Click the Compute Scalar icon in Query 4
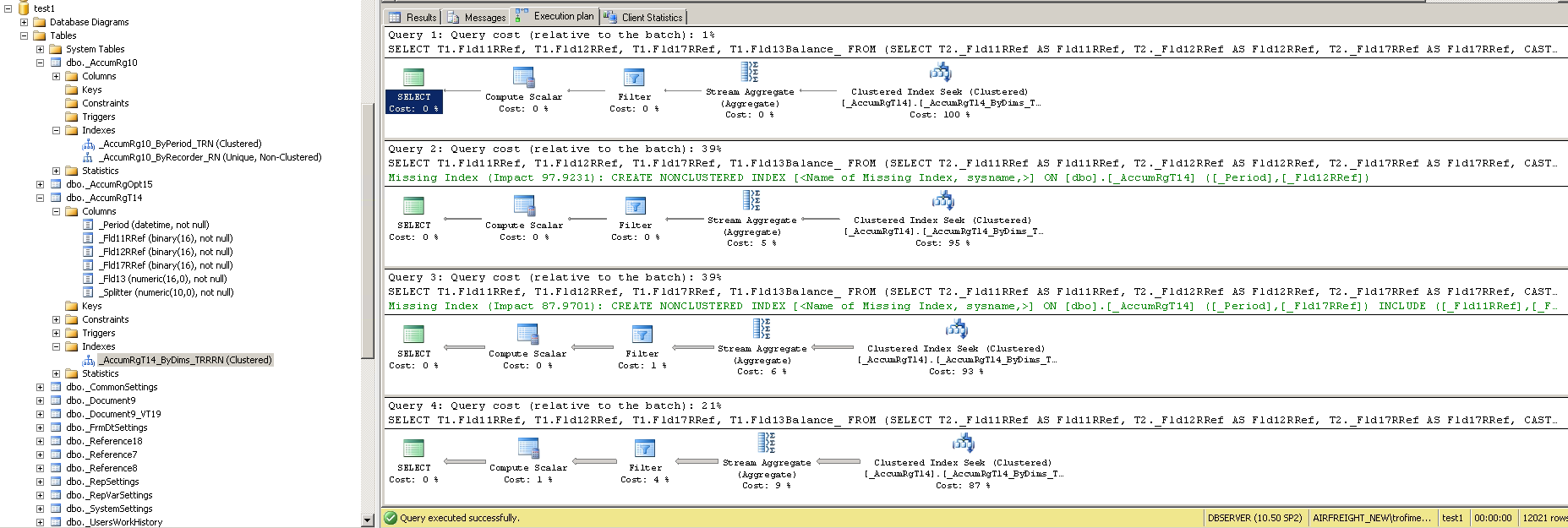 [x=528, y=449]
